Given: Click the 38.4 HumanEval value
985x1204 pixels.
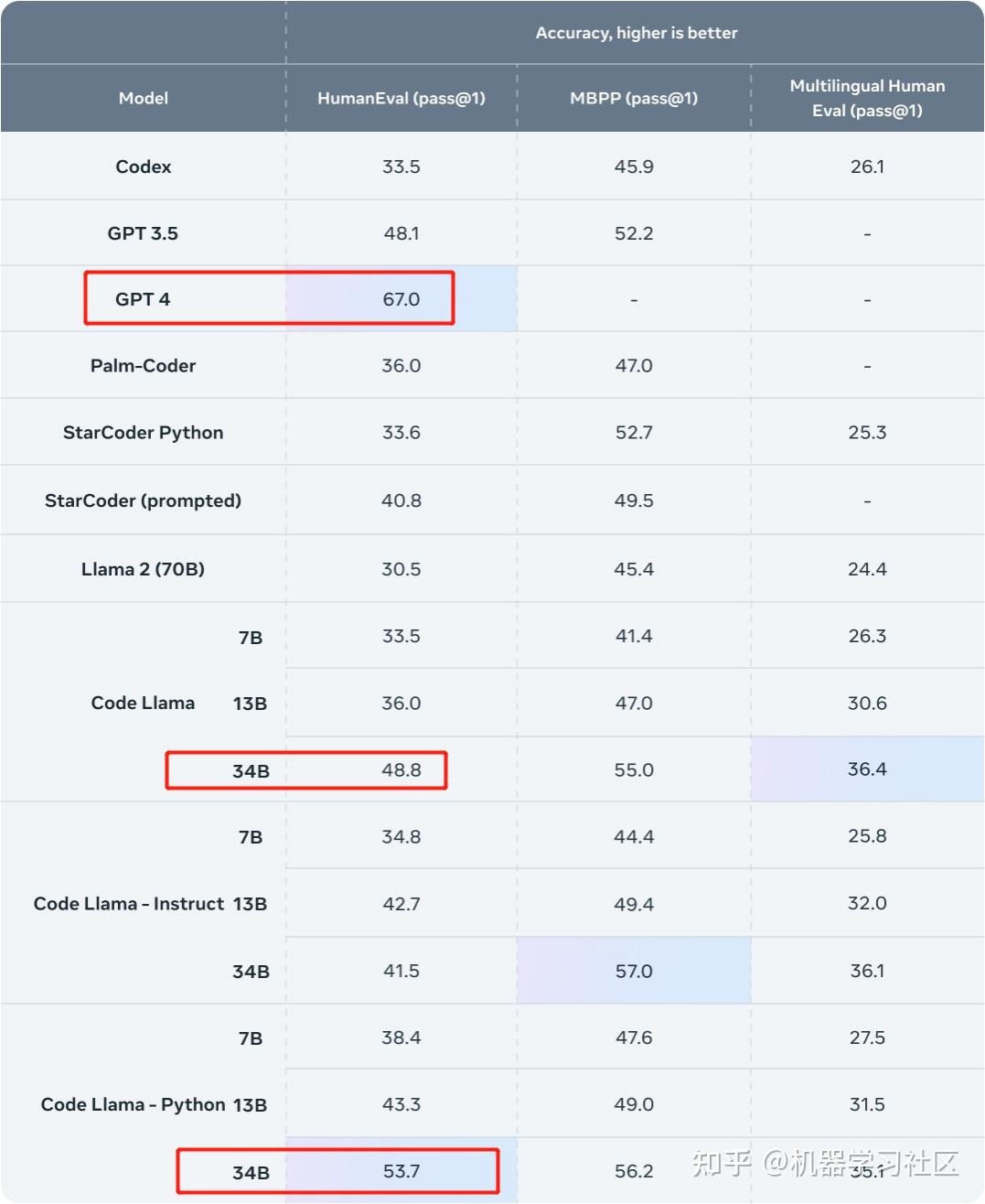Looking at the screenshot, I should pos(401,1037).
